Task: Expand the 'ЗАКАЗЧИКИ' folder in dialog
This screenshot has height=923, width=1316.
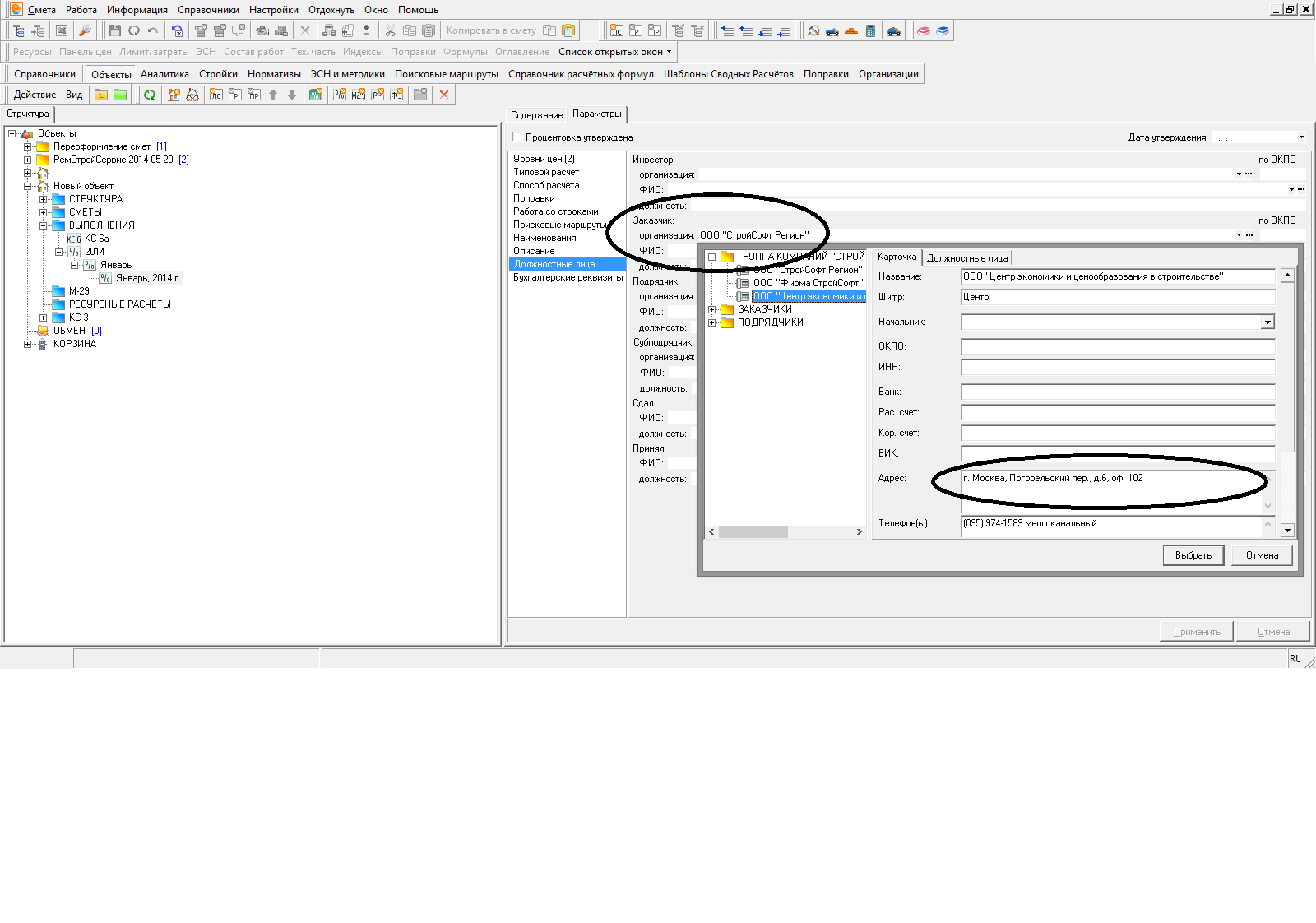Action: pyautogui.click(x=712, y=309)
